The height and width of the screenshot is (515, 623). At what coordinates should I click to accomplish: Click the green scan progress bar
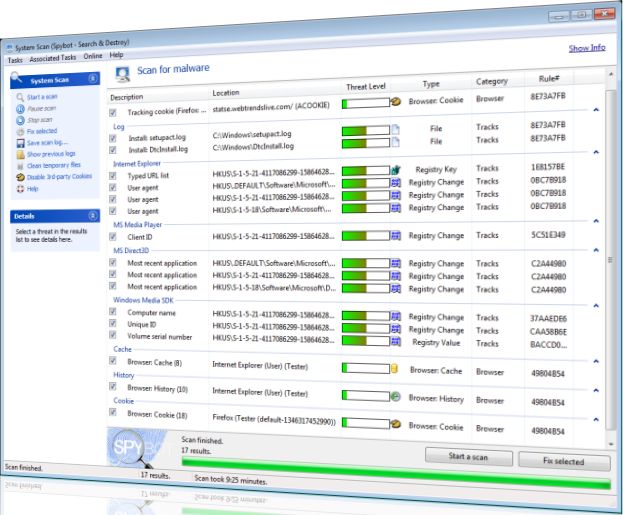(396, 473)
